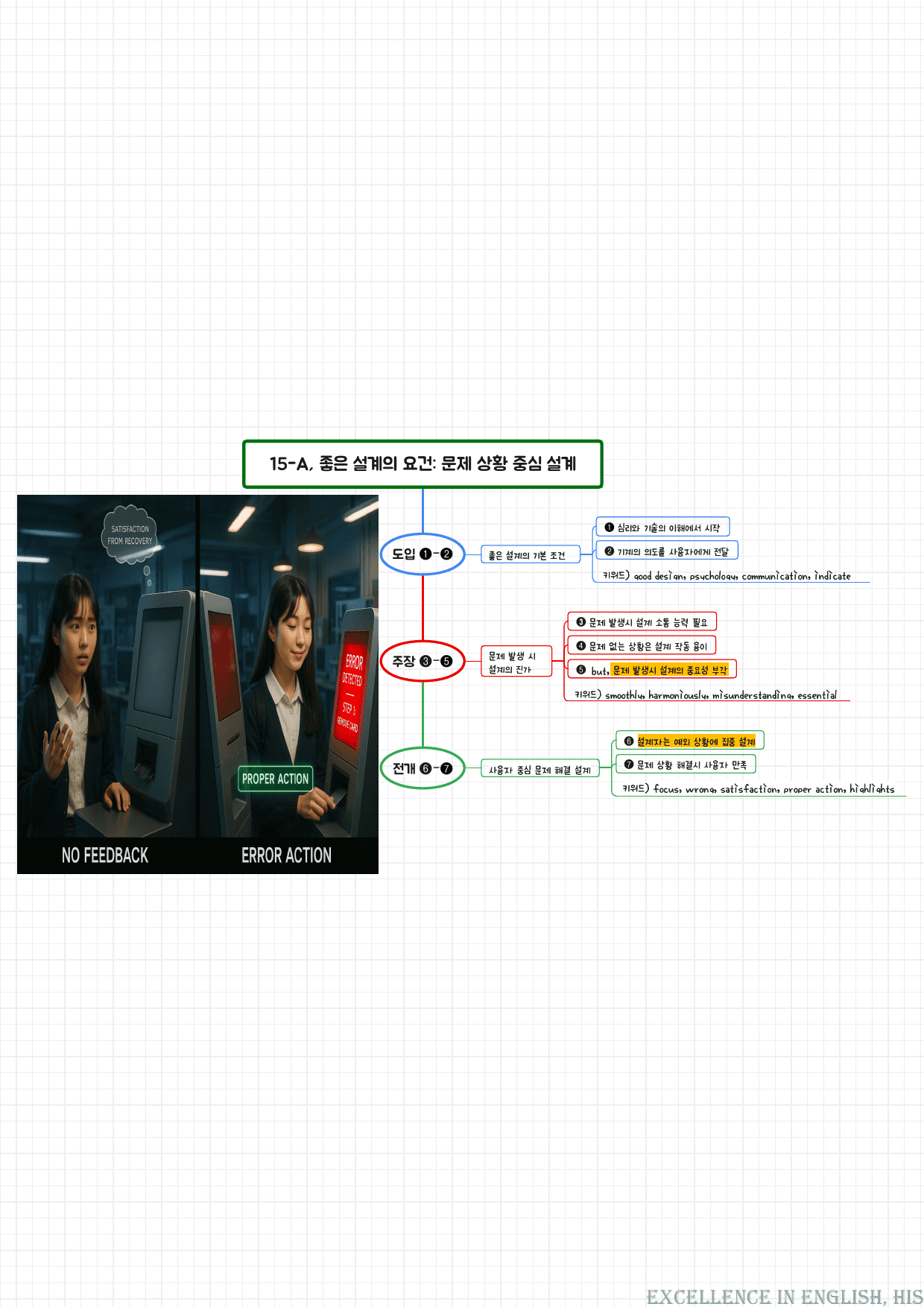
Task: Click the green oval node '전개 ❻-❼'
Action: (x=423, y=768)
